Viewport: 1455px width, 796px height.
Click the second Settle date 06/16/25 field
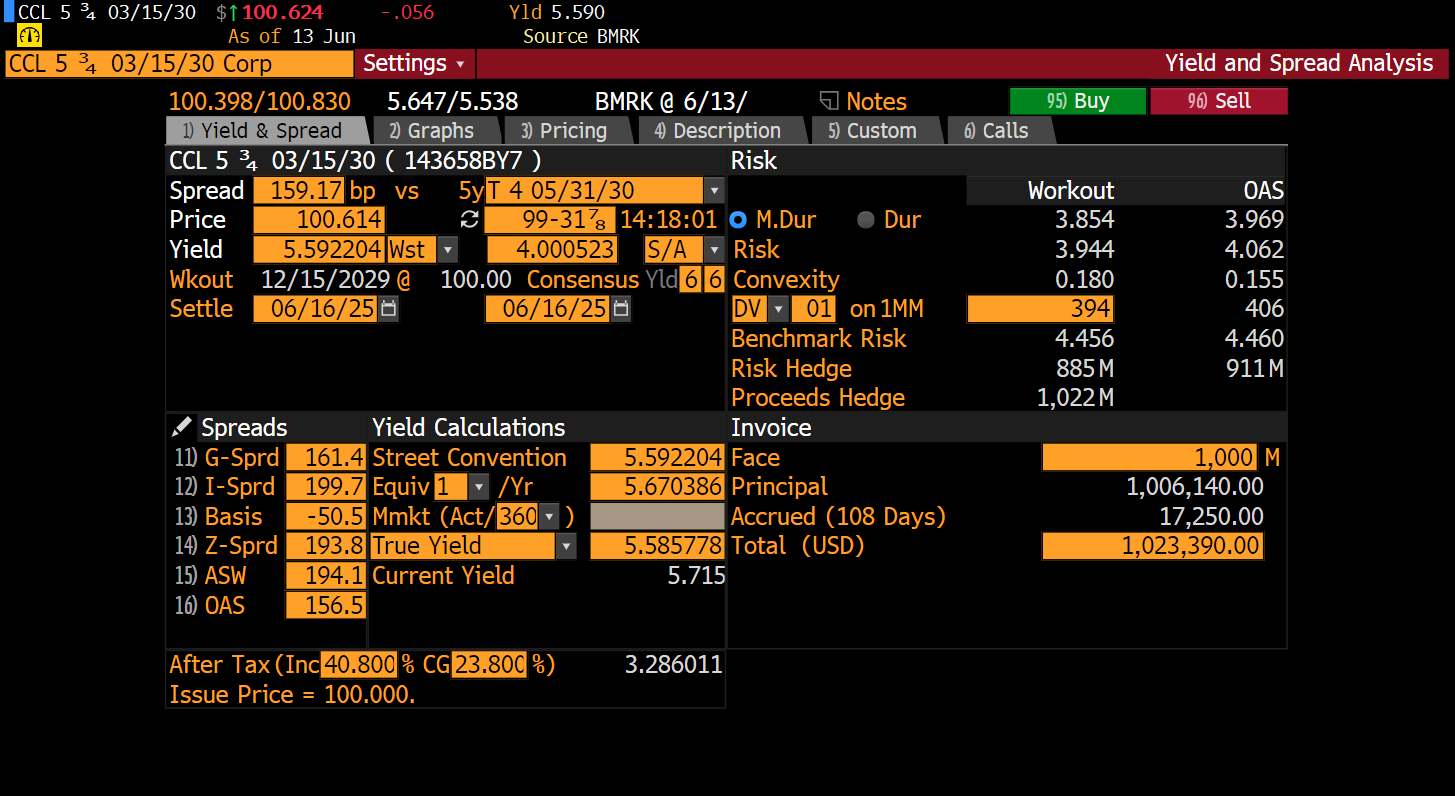point(548,309)
